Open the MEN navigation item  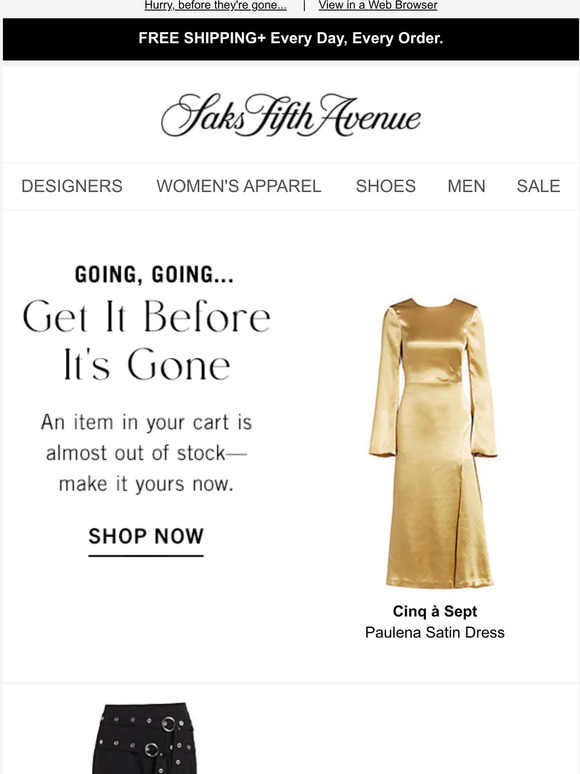point(466,186)
